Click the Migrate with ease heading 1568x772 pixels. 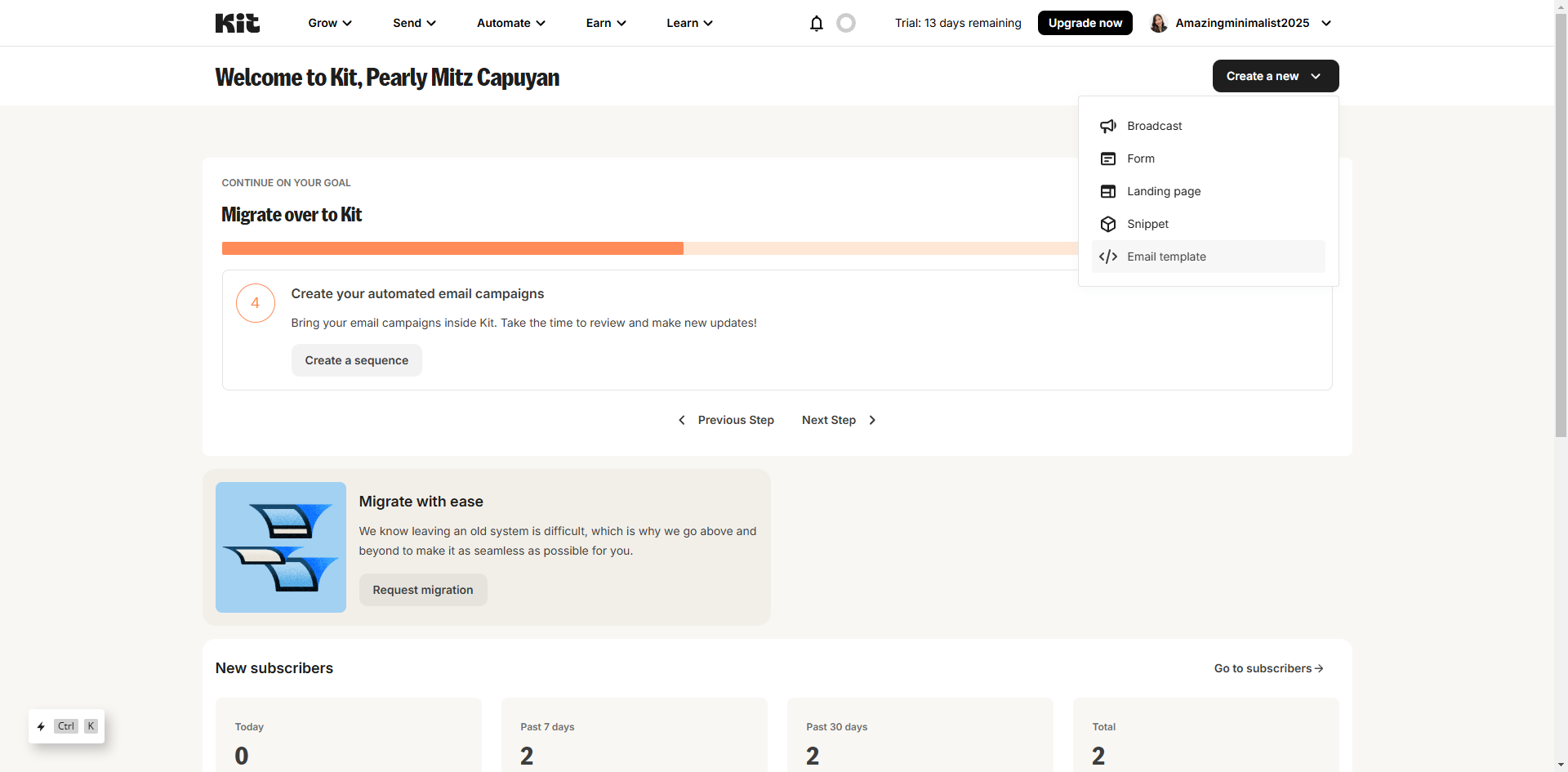pyautogui.click(x=421, y=502)
